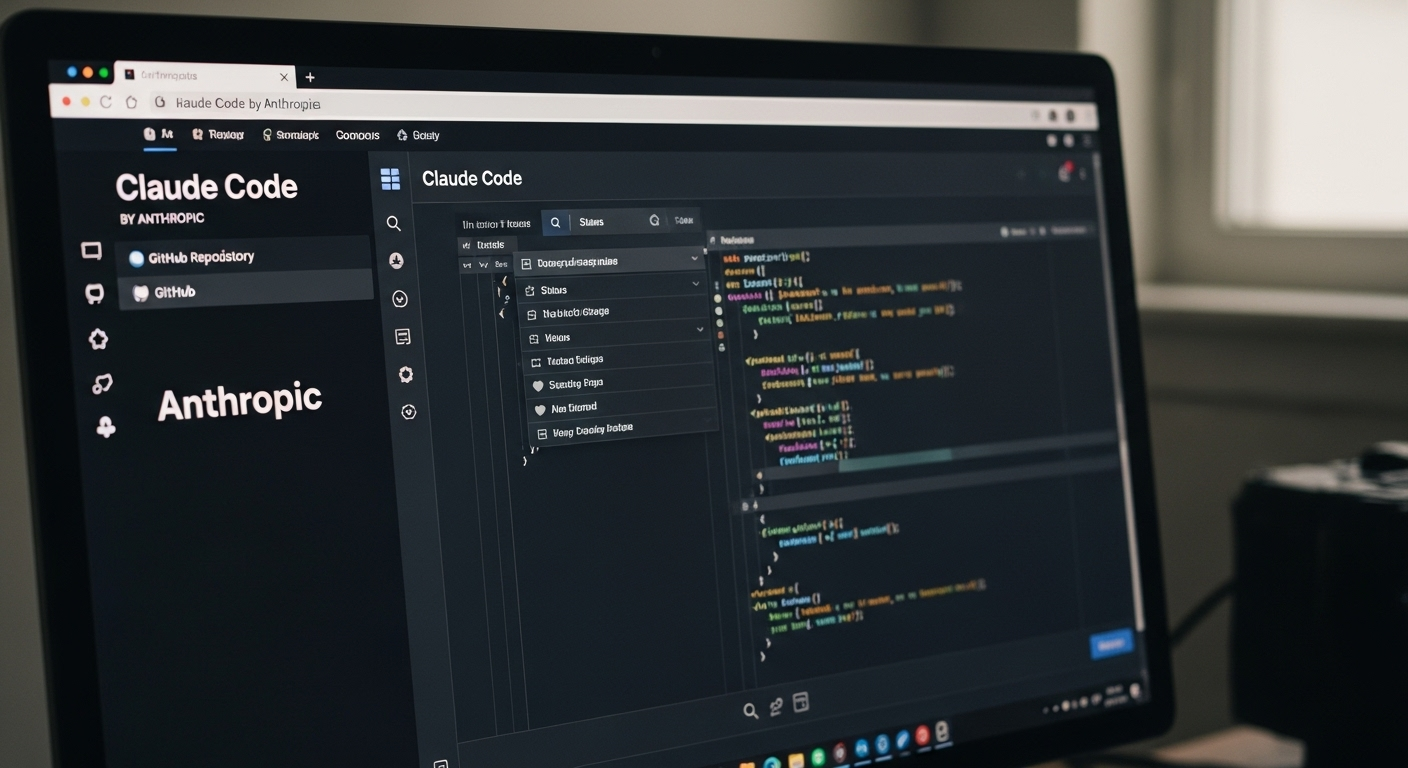Click the download icon in the middle sidebar
This screenshot has height=768, width=1408.
[x=396, y=261]
